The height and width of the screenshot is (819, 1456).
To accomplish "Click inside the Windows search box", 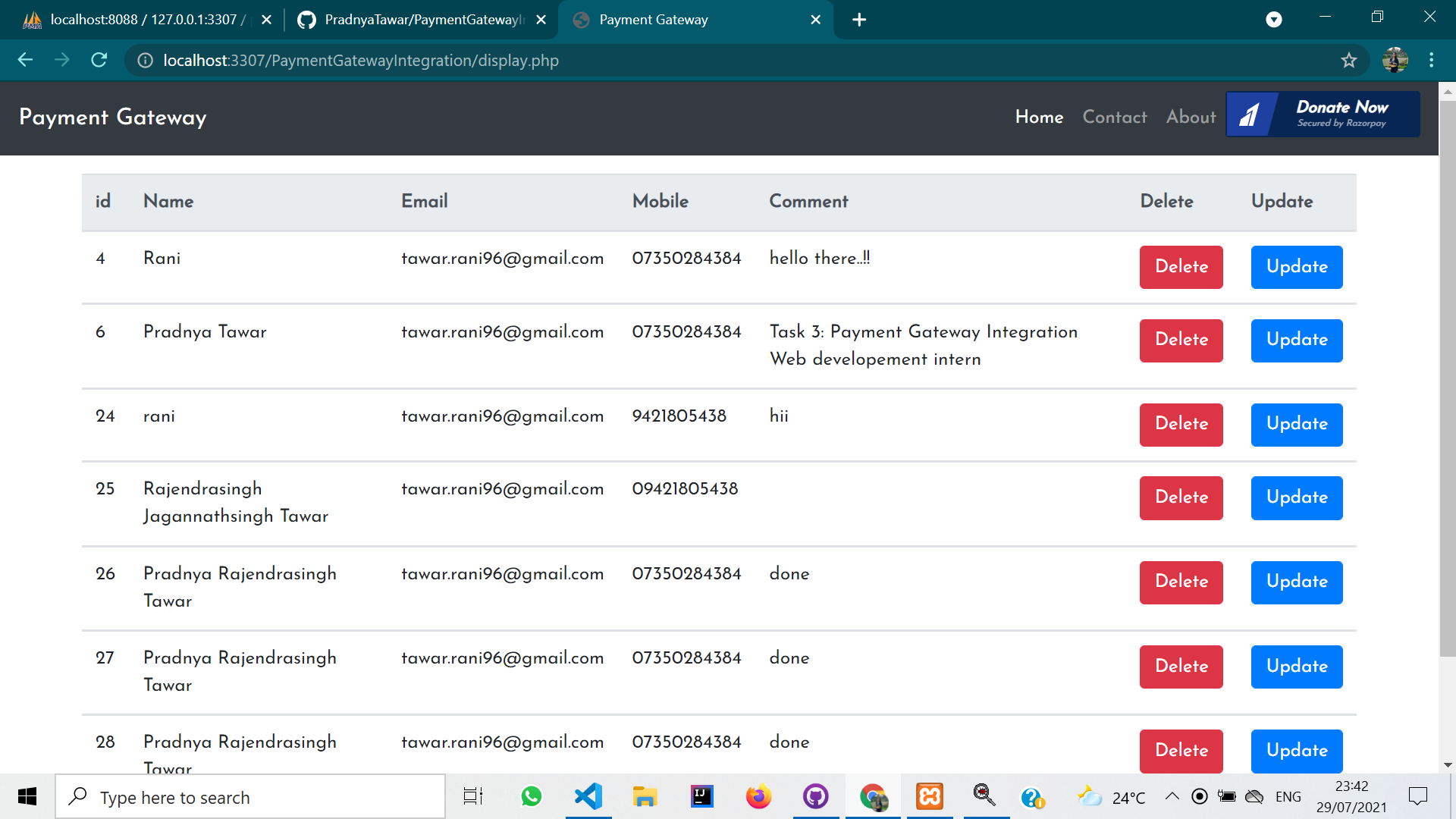I will tap(250, 797).
